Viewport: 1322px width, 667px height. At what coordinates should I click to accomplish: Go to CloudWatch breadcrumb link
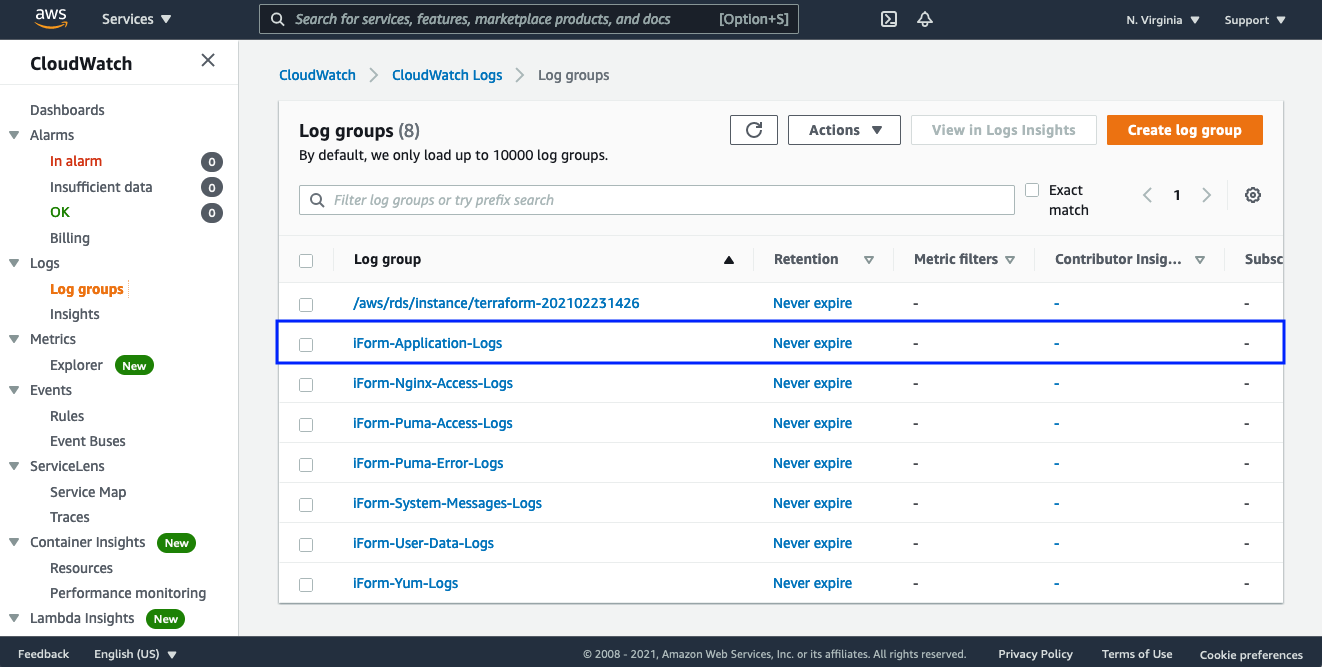pyautogui.click(x=317, y=75)
